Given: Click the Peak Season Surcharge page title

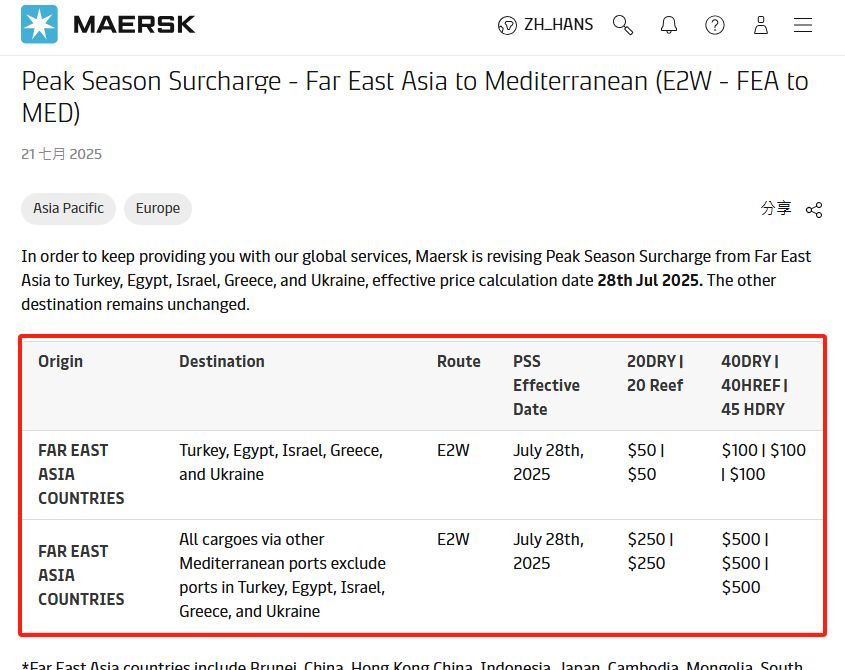Looking at the screenshot, I should pos(415,97).
